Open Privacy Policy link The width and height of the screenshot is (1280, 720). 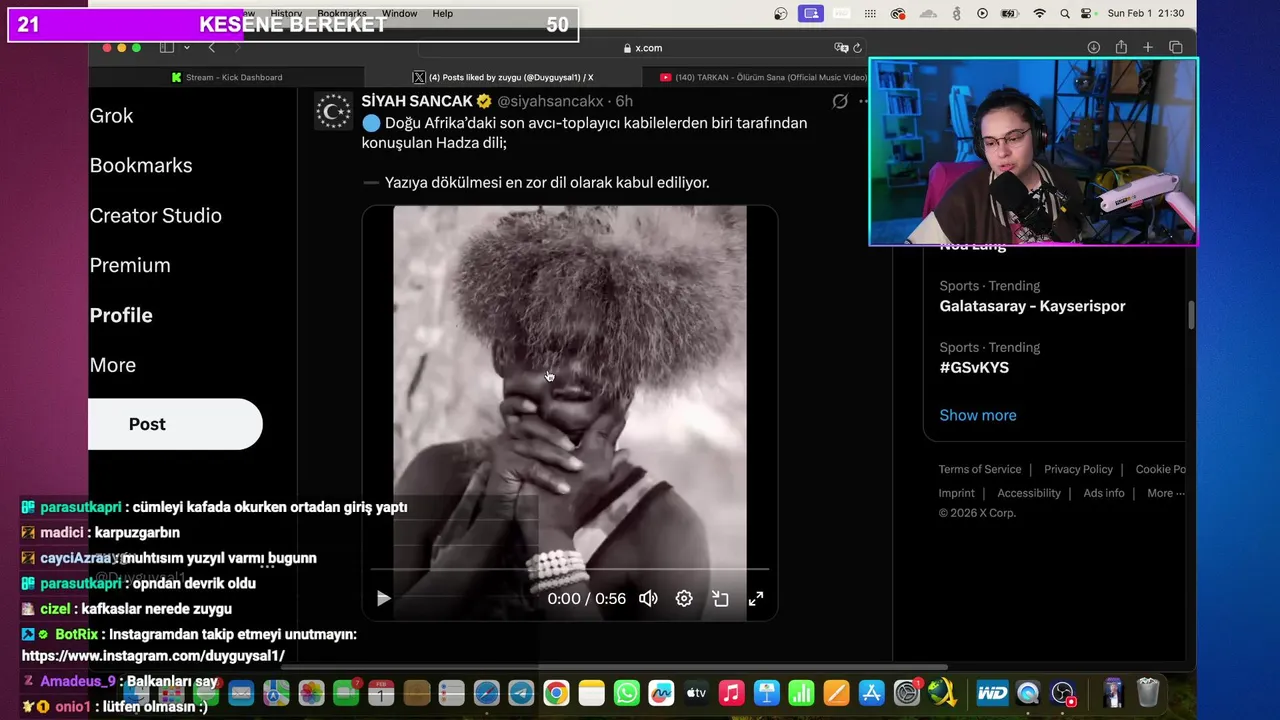pyautogui.click(x=1078, y=469)
